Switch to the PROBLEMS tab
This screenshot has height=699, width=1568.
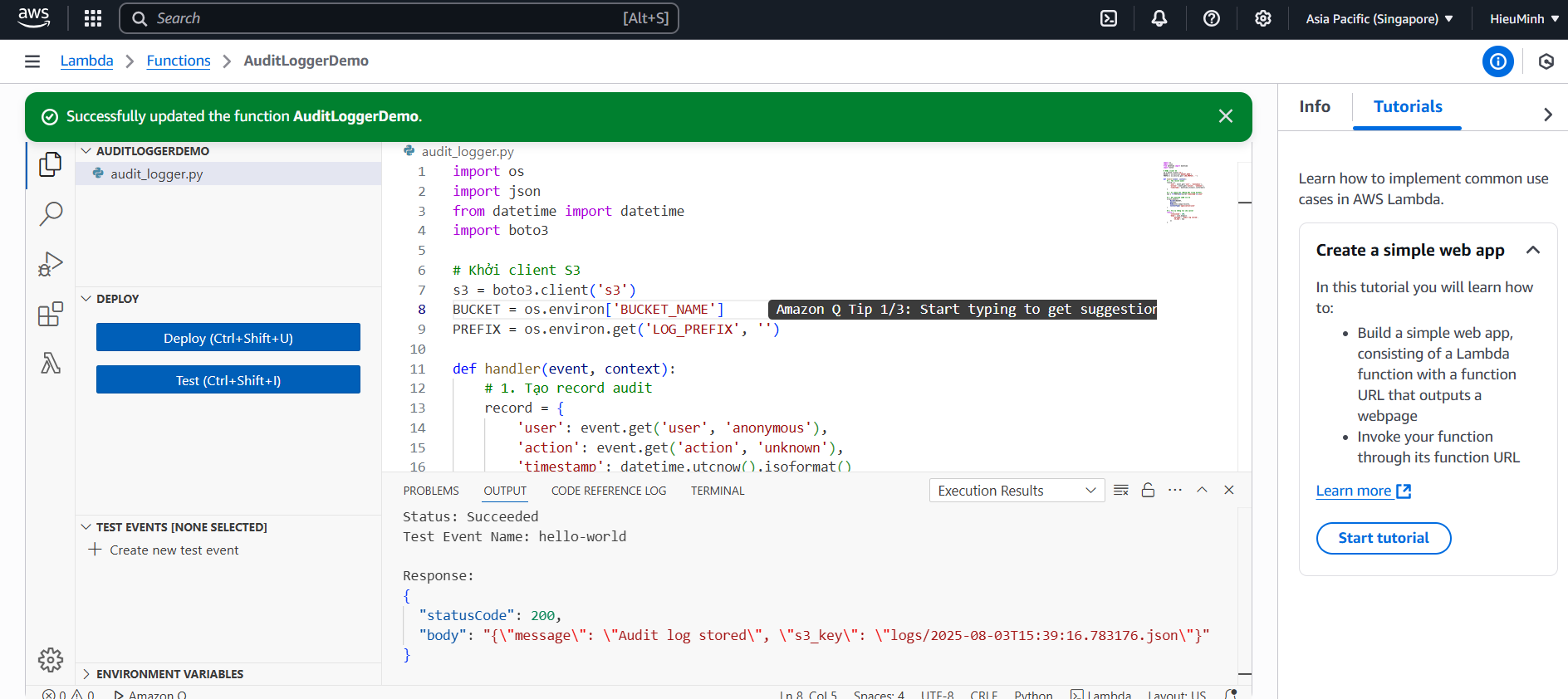(431, 491)
